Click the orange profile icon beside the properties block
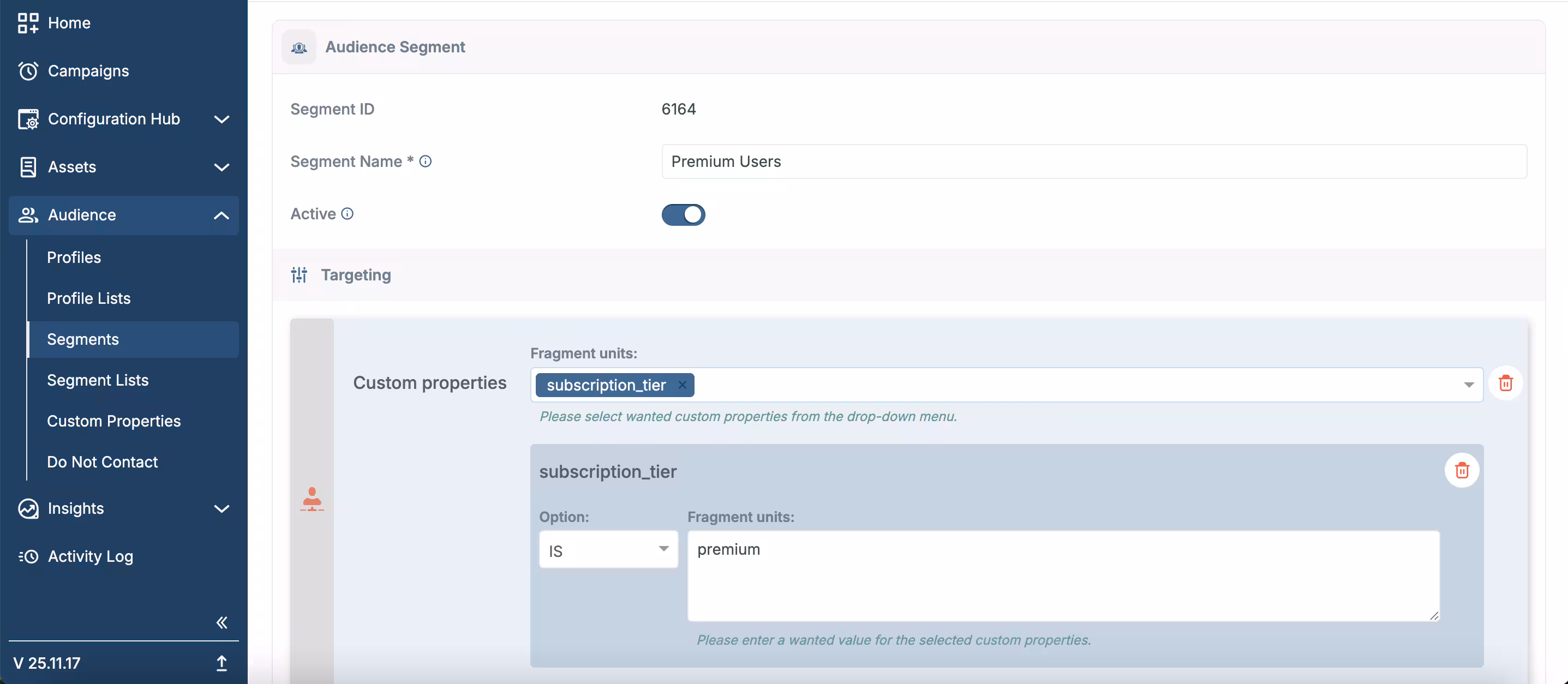 point(312,500)
